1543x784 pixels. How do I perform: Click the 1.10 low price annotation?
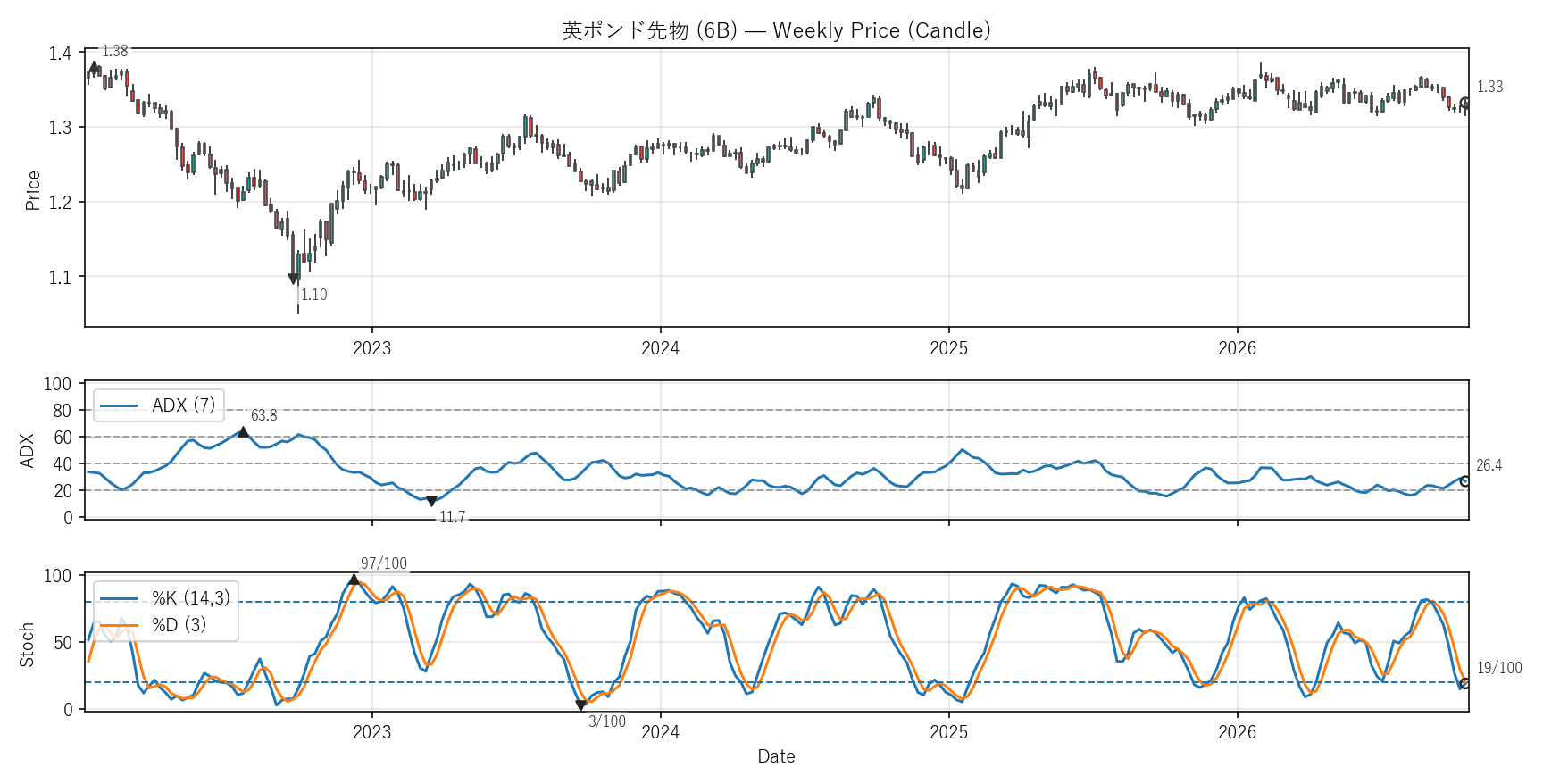313,295
